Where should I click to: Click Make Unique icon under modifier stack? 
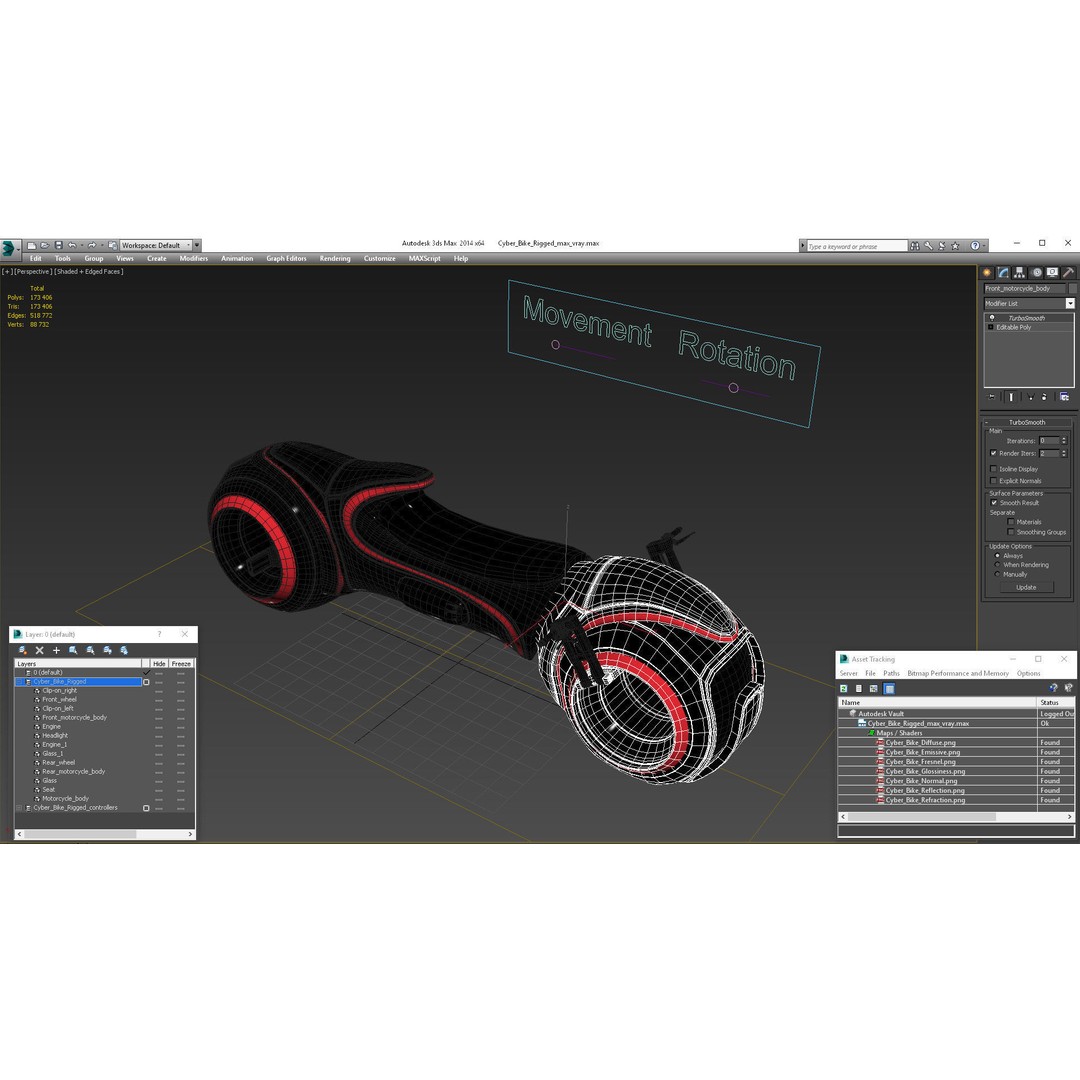coord(1030,397)
